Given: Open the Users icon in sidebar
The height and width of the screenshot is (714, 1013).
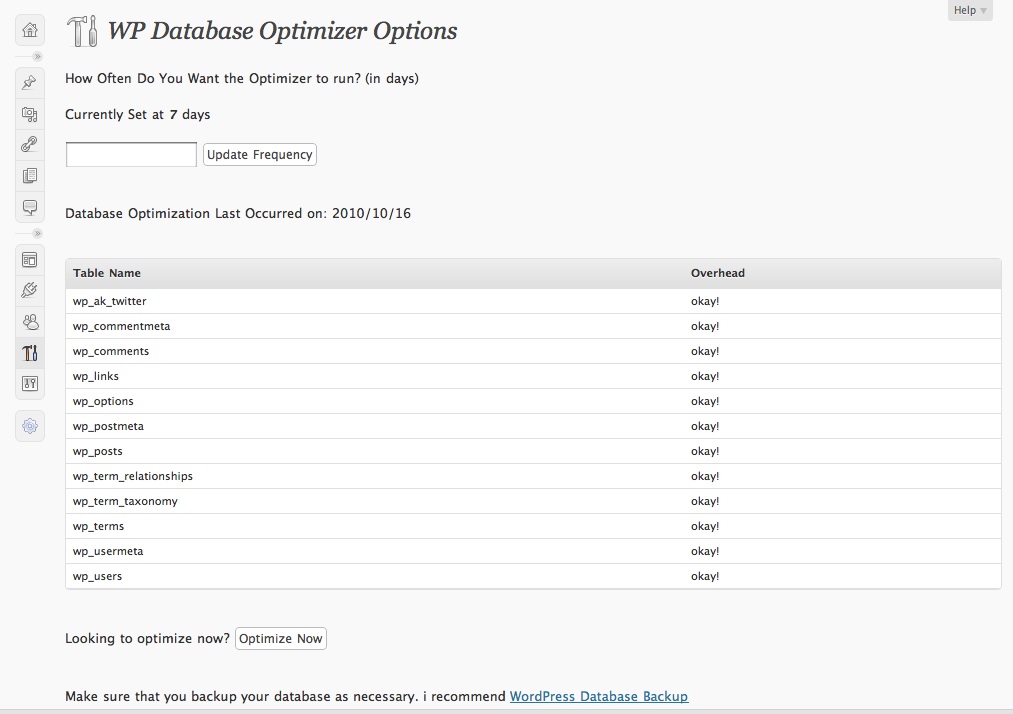Looking at the screenshot, I should click(x=30, y=321).
